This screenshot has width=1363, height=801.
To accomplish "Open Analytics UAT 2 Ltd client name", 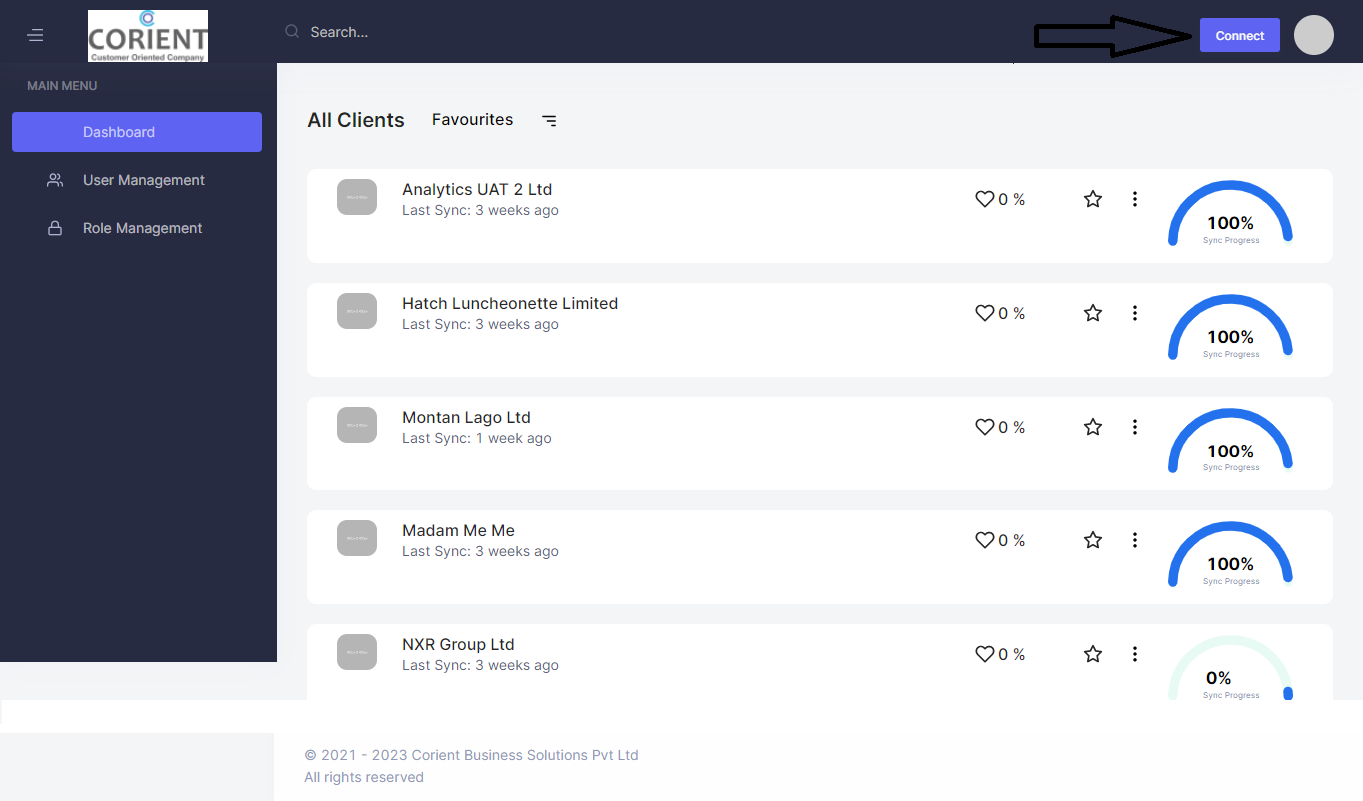I will (477, 189).
